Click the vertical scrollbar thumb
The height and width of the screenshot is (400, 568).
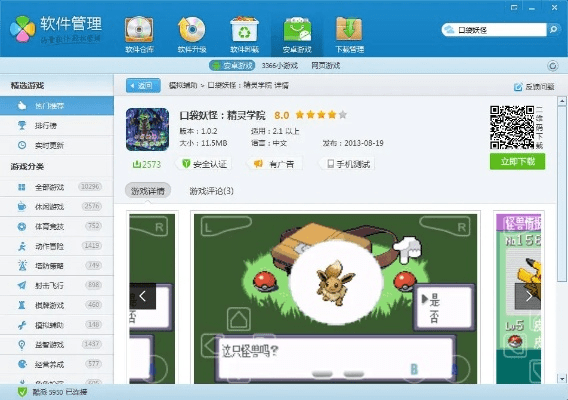(562, 193)
